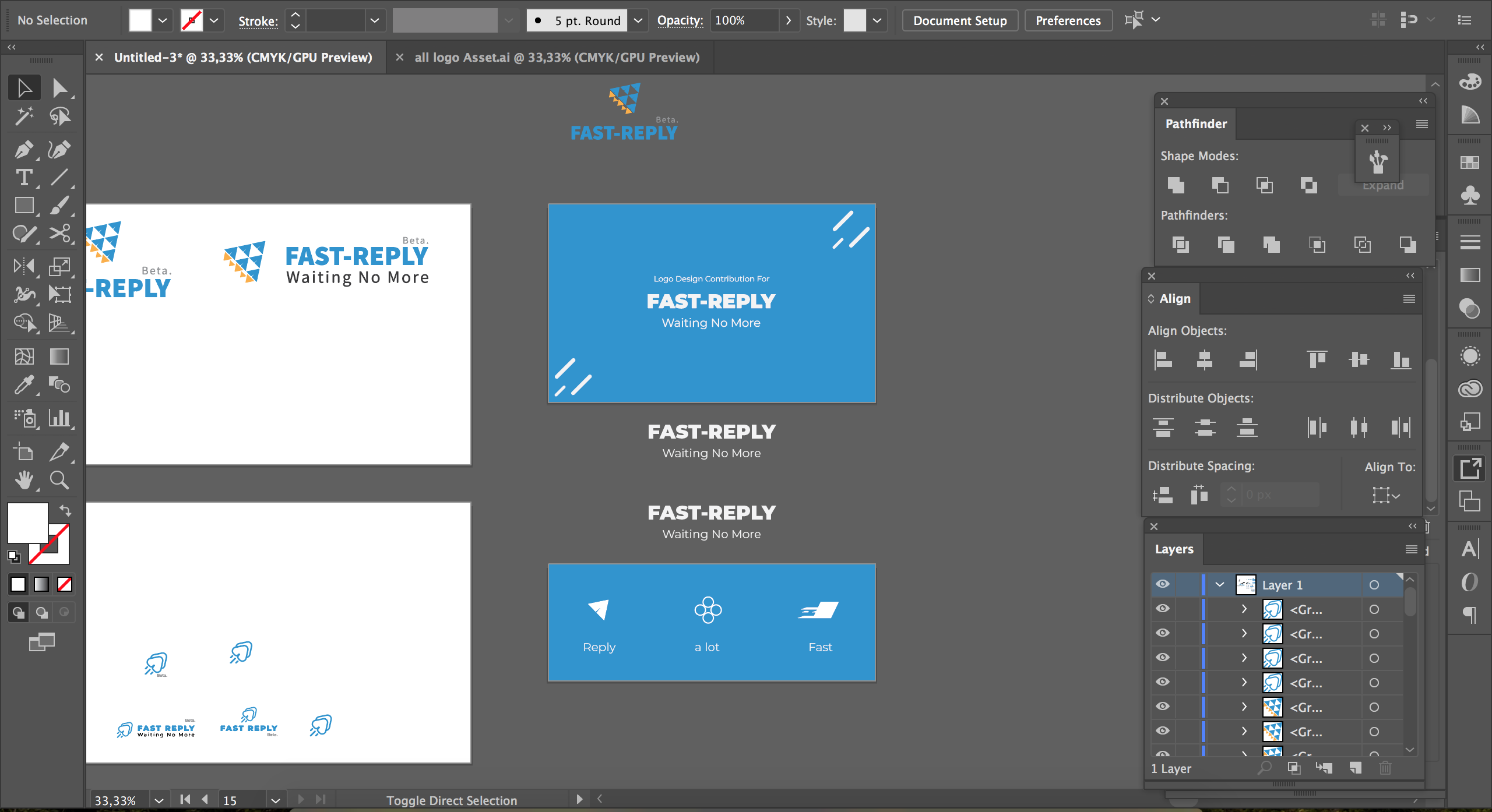Click Horizontal Align Center in Align panel
1492x812 pixels.
pos(1204,360)
